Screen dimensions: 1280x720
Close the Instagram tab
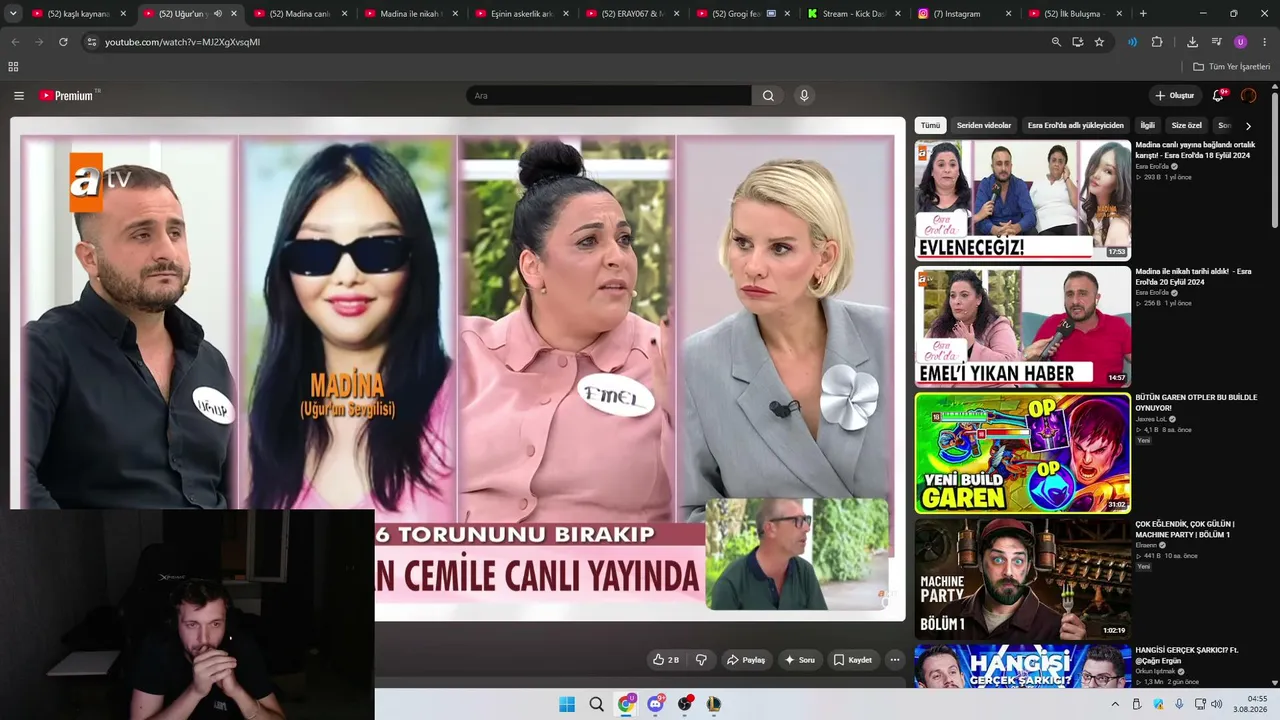1008,14
